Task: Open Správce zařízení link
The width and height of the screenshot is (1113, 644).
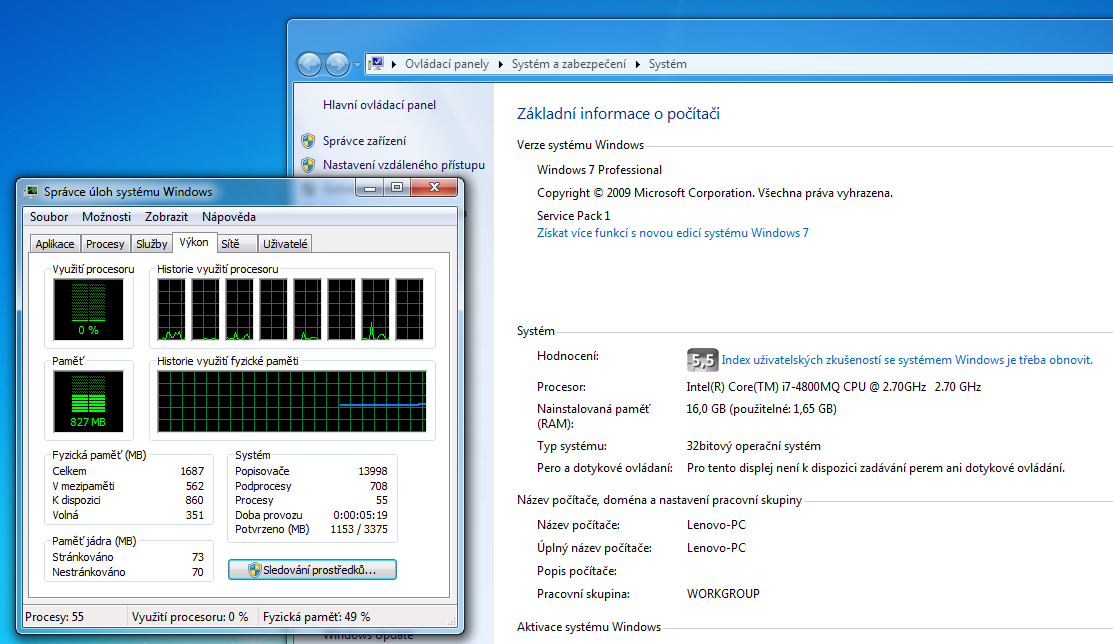Action: tap(364, 141)
